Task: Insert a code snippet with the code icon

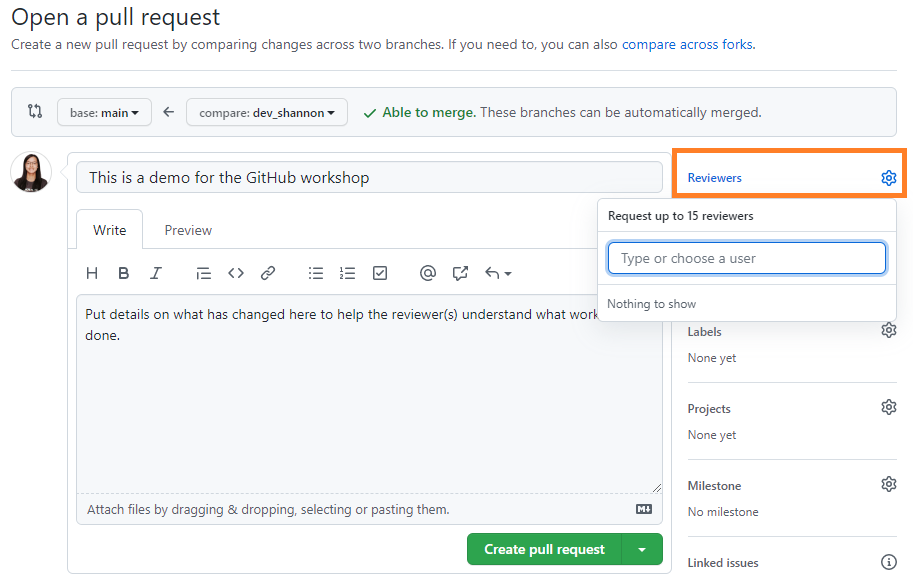Action: click(x=236, y=273)
